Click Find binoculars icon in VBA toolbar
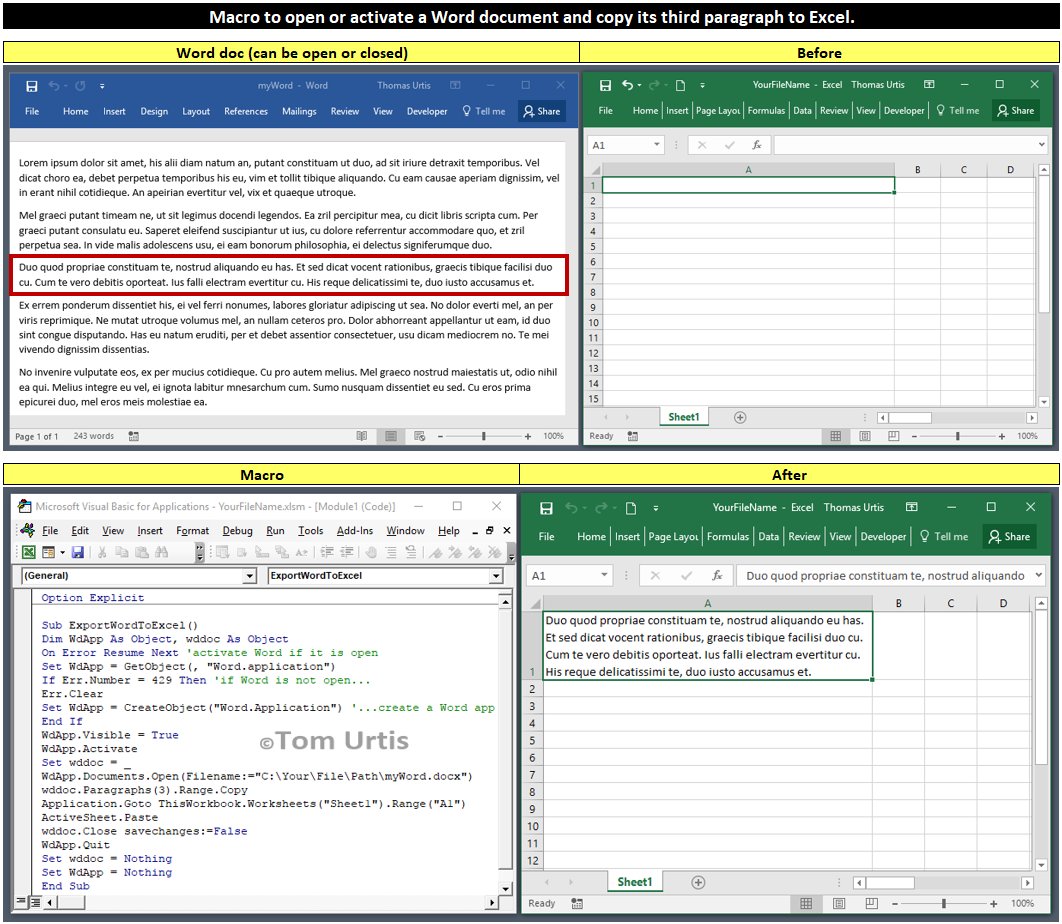The height and width of the screenshot is (924, 1062). pyautogui.click(x=161, y=552)
